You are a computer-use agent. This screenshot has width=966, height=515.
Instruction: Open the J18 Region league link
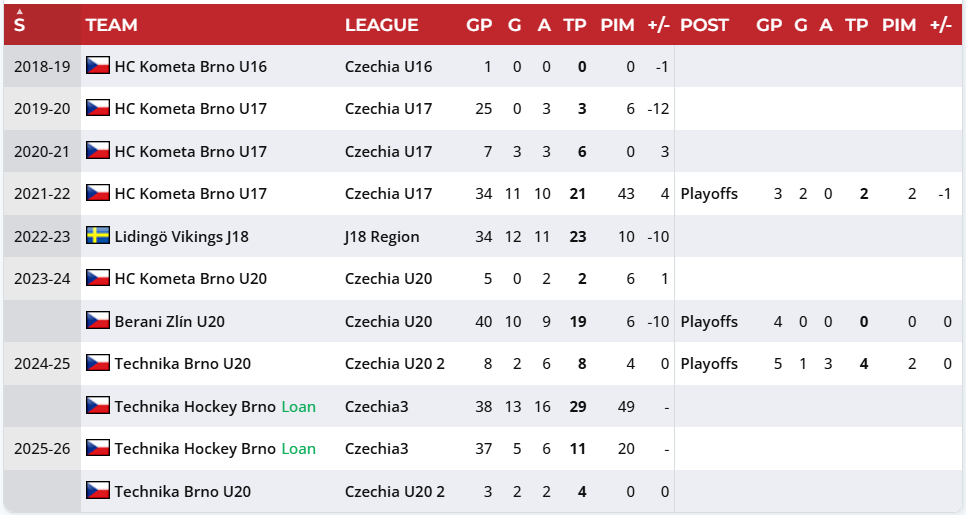(x=382, y=237)
